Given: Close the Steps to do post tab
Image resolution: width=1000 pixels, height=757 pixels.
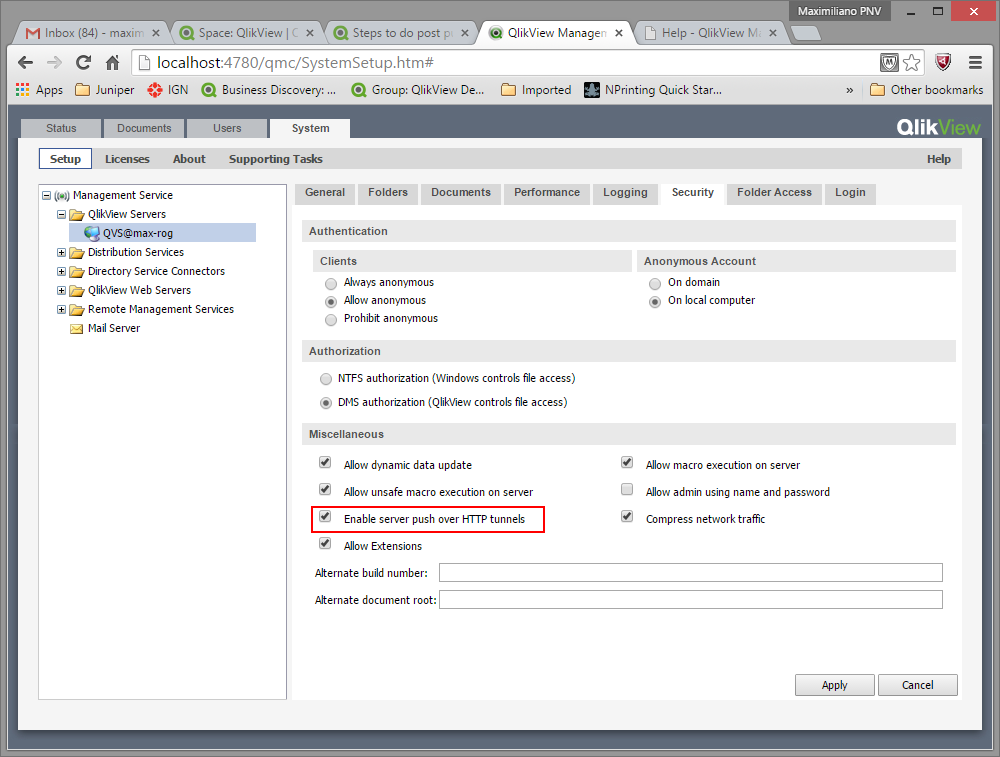Looking at the screenshot, I should coord(465,33).
